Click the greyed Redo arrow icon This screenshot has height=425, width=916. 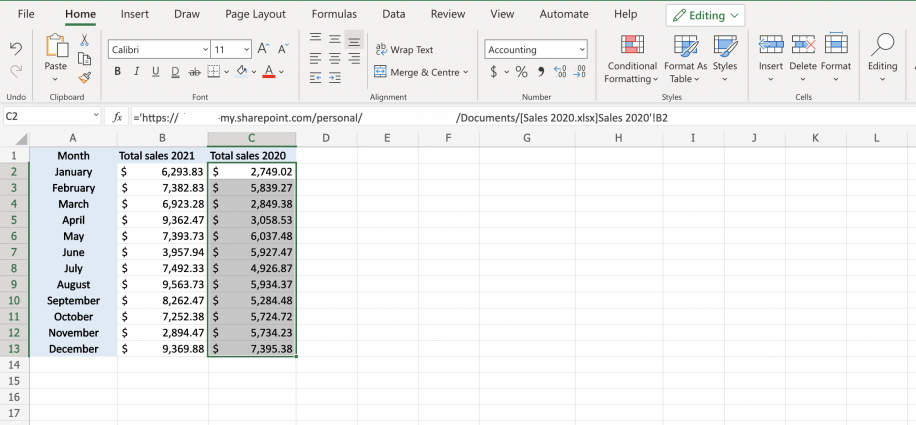(x=16, y=71)
